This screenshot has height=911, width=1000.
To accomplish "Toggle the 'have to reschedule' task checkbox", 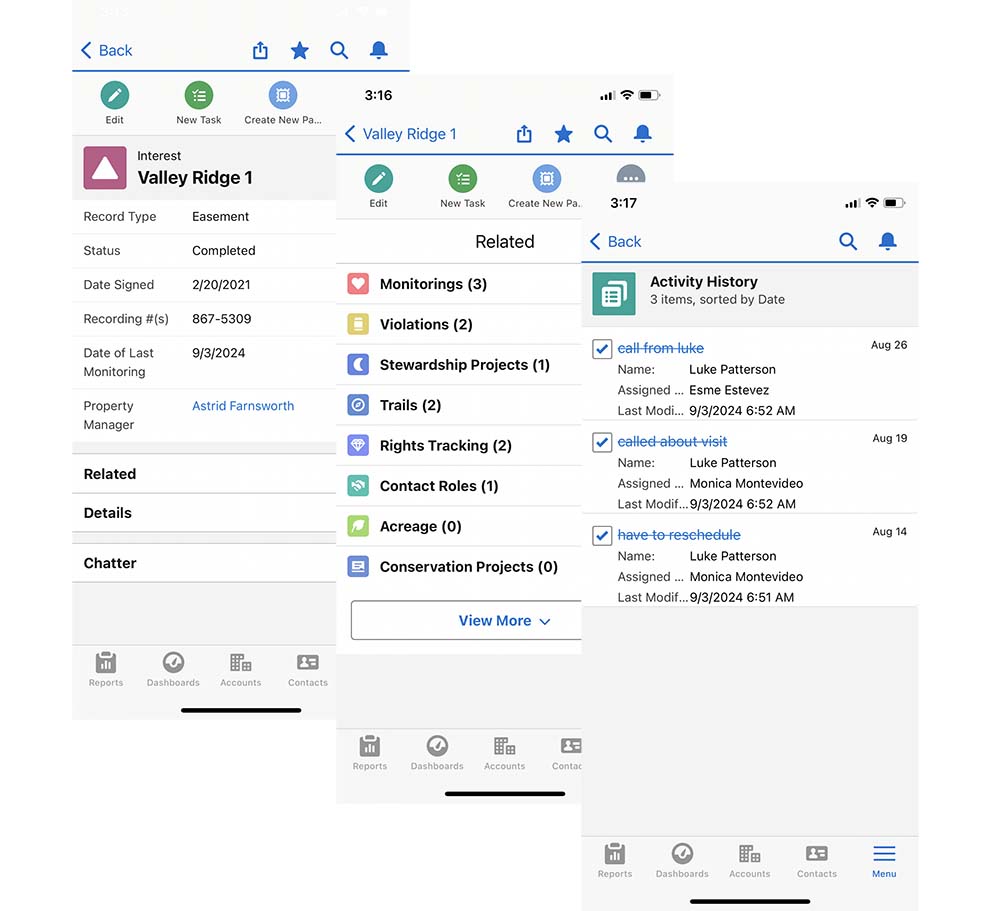I will pos(602,535).
